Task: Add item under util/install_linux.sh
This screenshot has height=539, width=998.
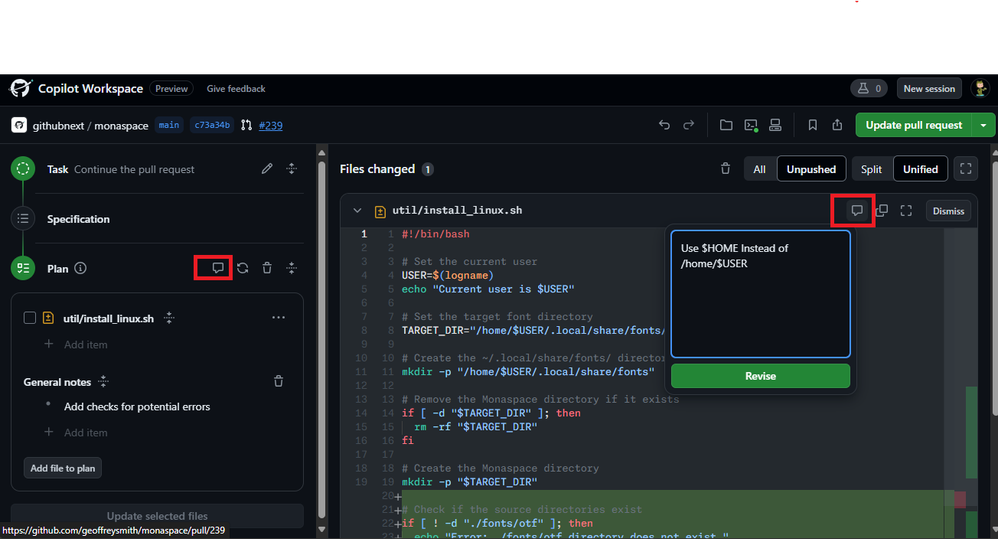Action: click(76, 344)
